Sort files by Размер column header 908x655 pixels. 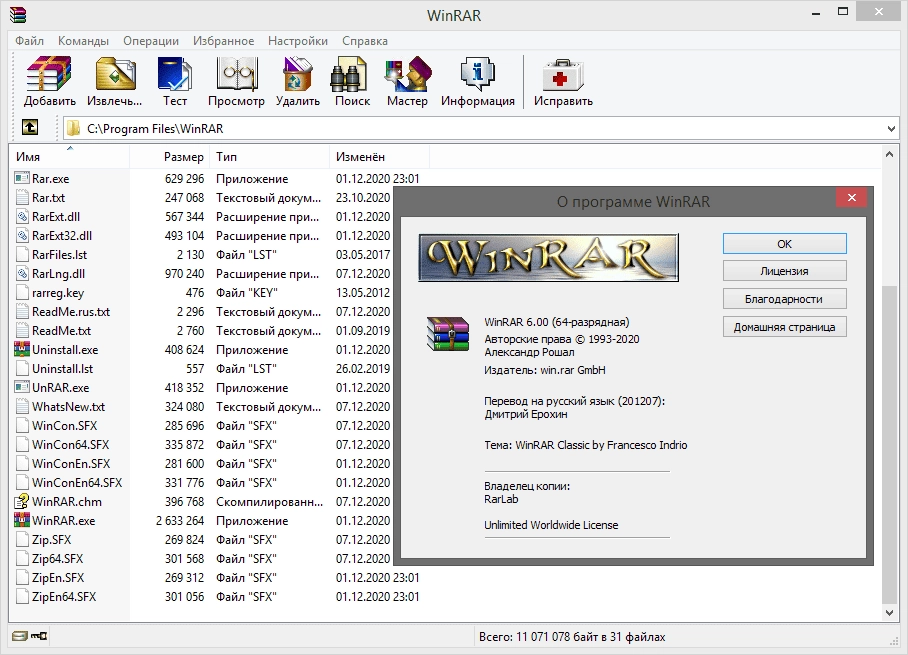pos(171,157)
